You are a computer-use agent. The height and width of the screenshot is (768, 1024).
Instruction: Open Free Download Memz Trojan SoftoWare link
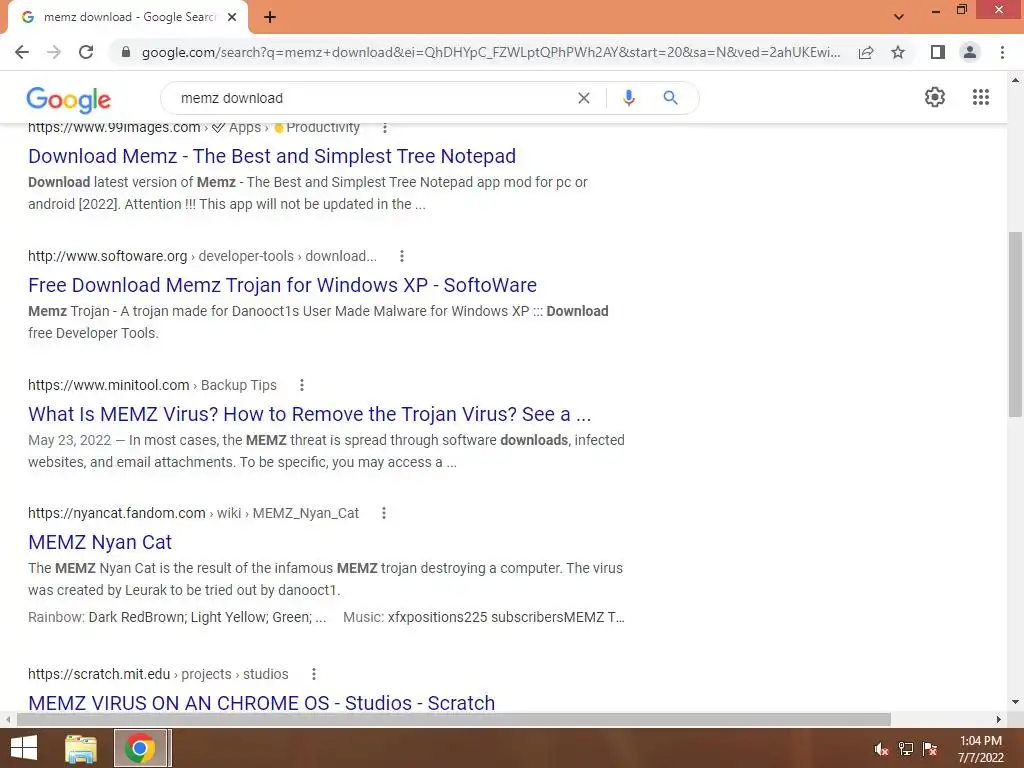click(282, 285)
